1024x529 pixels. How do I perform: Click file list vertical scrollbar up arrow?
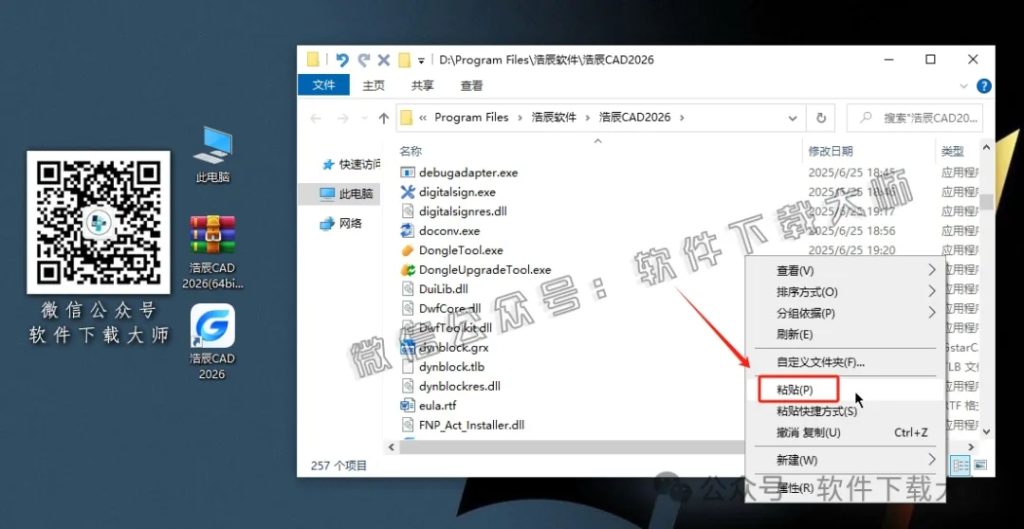[x=986, y=149]
